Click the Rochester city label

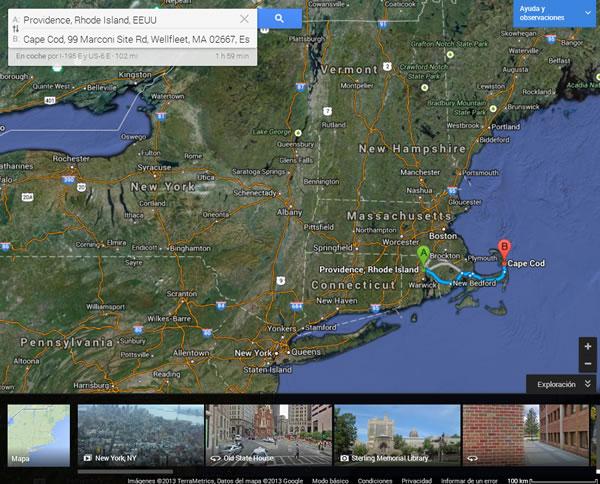point(71,158)
